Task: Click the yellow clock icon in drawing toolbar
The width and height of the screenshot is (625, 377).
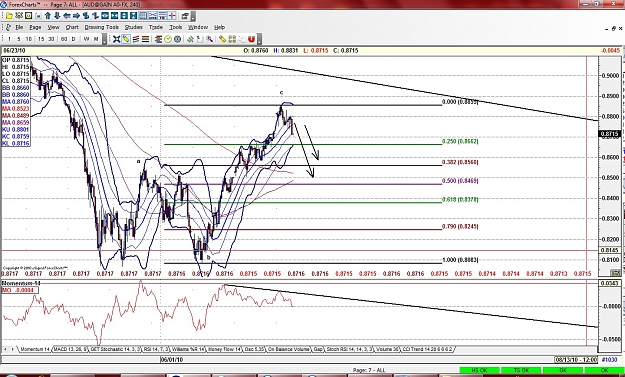Action: (168, 39)
